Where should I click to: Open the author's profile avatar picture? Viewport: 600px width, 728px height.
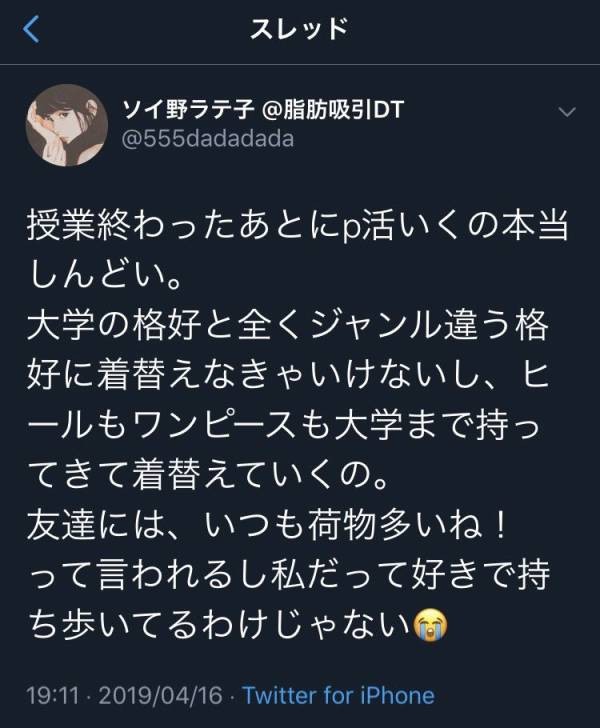[x=67, y=125]
